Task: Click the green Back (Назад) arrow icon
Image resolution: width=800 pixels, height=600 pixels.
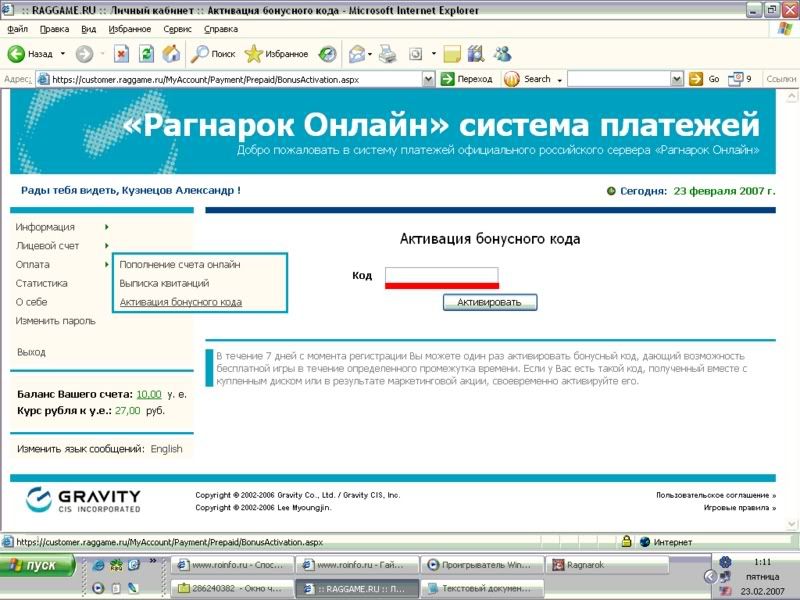Action: click(x=16, y=54)
